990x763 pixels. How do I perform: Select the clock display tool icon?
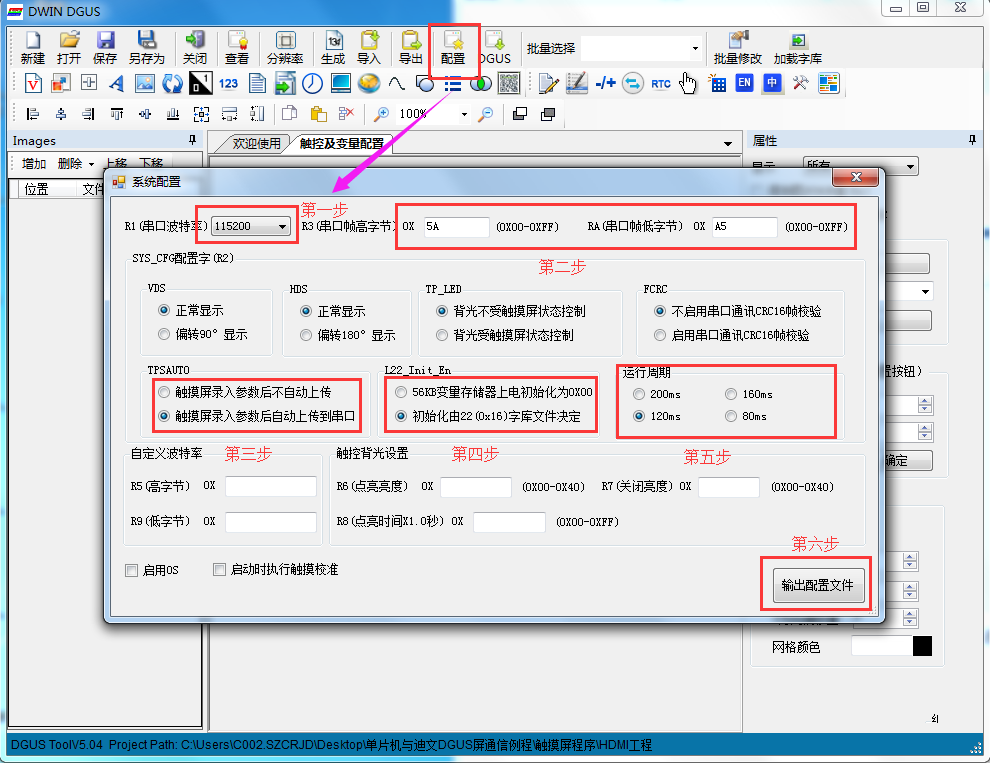click(312, 83)
